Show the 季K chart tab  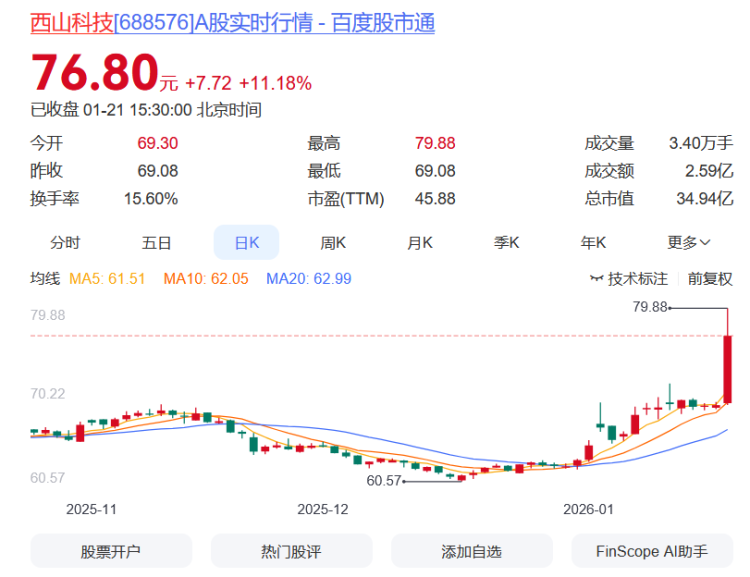[506, 243]
